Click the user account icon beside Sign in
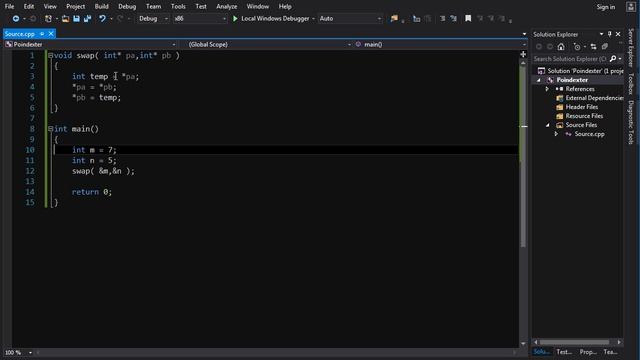 [x=631, y=7]
